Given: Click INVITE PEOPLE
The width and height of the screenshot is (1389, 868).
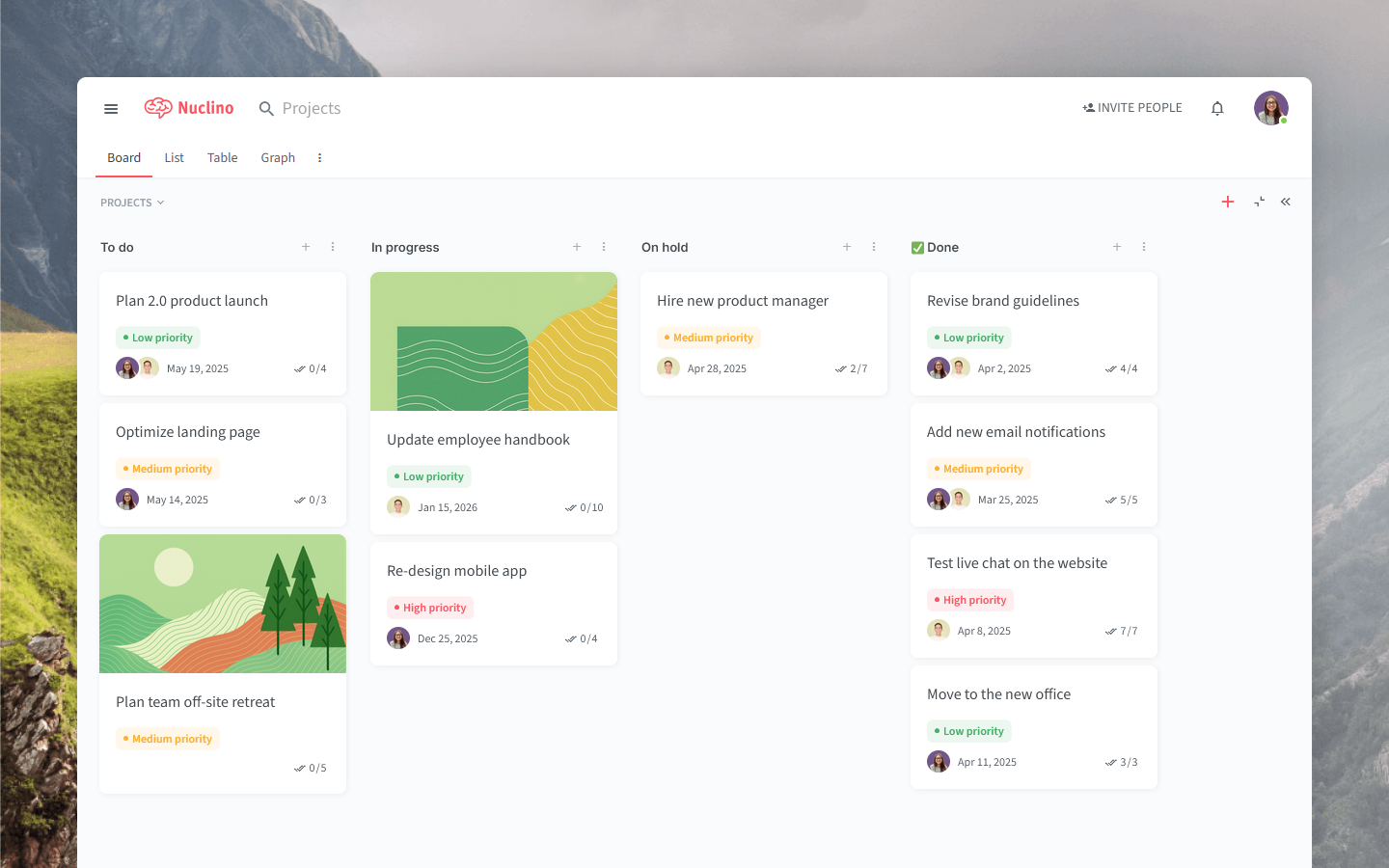Looking at the screenshot, I should (x=1132, y=107).
